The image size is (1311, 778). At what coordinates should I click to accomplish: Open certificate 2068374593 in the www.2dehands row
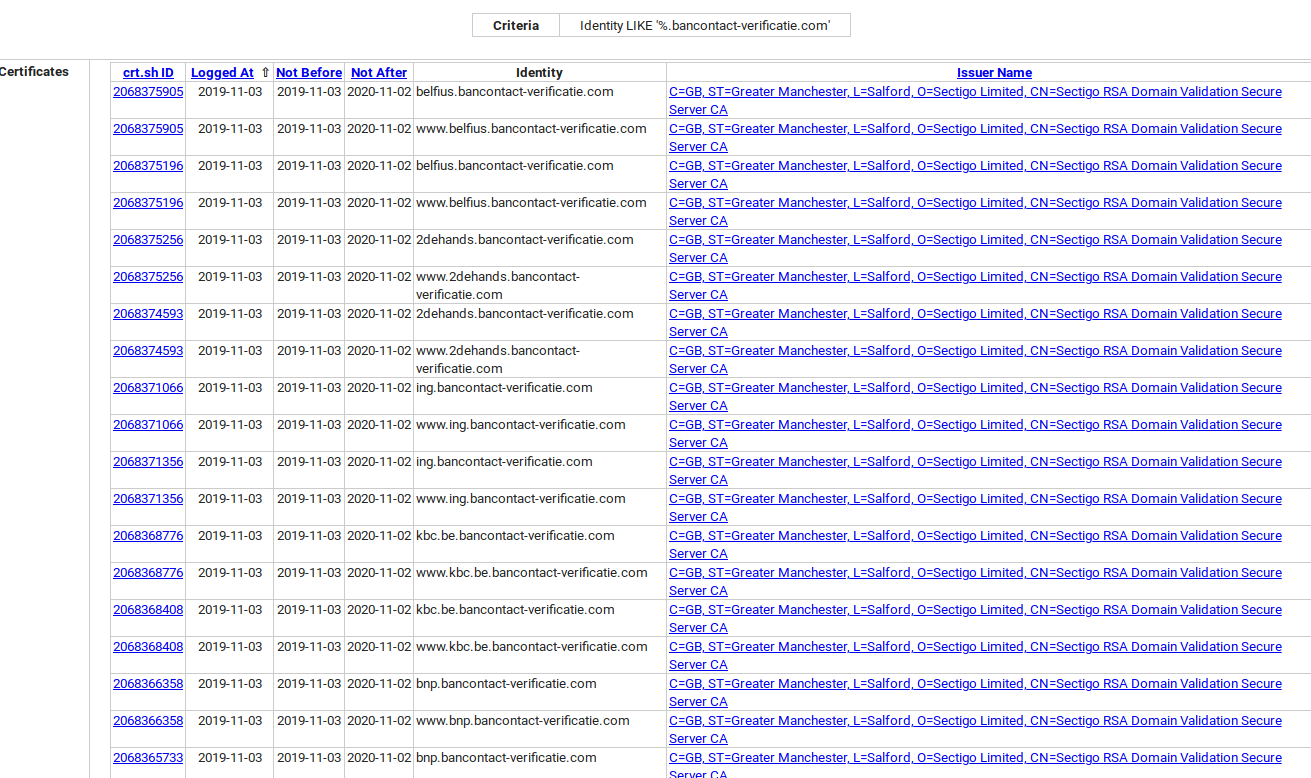[x=148, y=351]
